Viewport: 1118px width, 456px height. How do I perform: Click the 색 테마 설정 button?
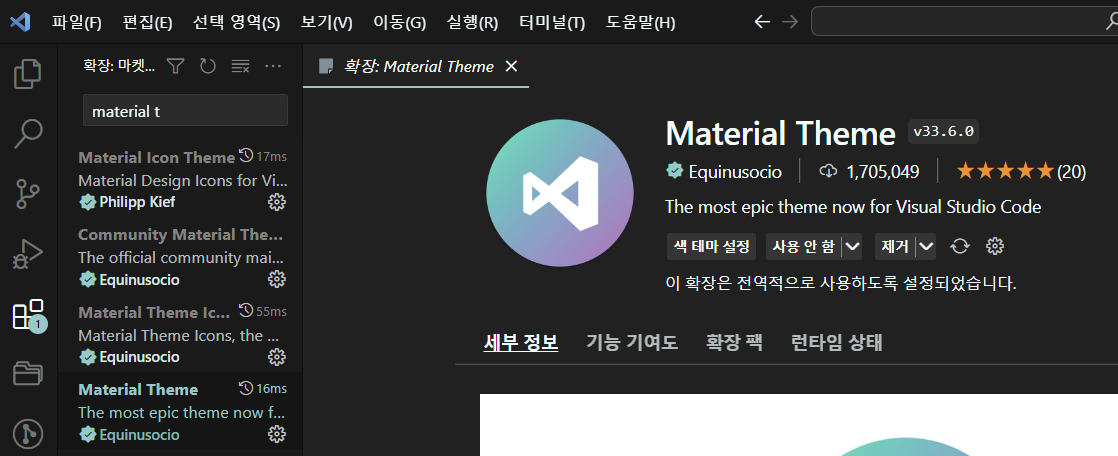tap(711, 247)
